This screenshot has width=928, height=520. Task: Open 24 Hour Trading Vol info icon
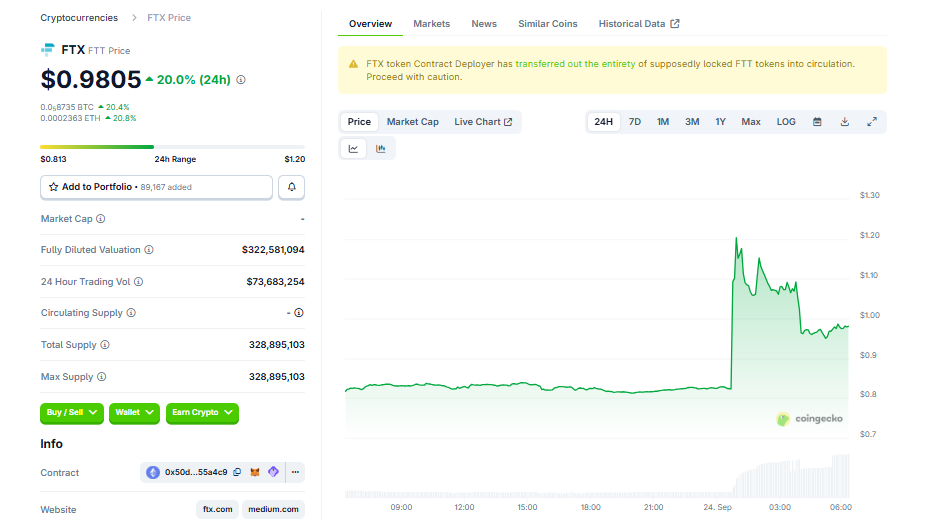[138, 282]
